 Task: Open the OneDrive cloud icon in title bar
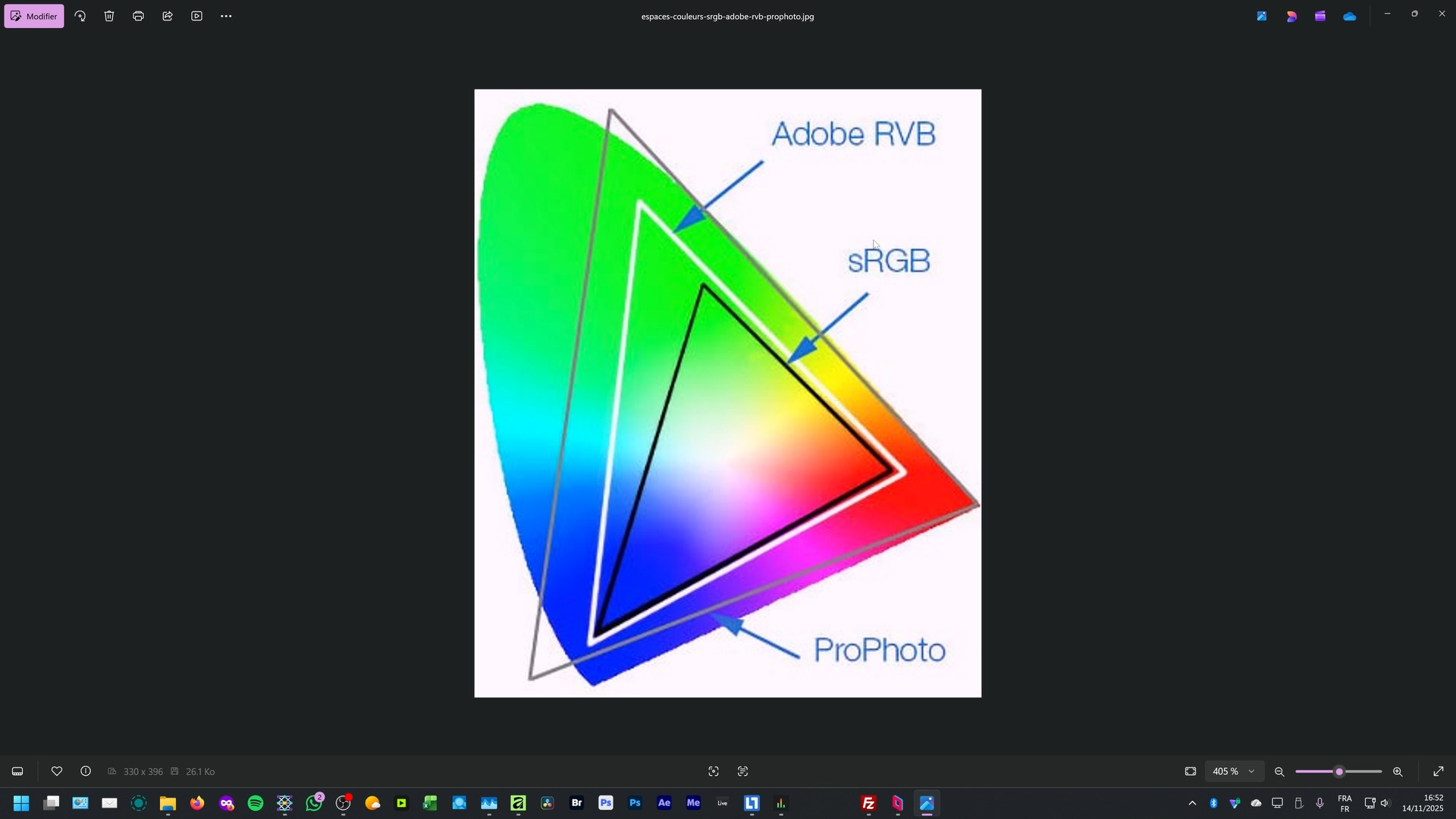pos(1350,16)
